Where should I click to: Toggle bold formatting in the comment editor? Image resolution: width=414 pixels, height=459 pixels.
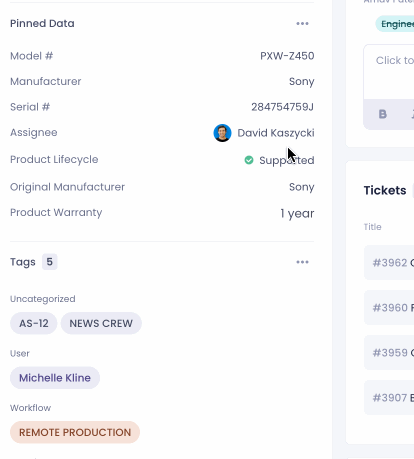(x=383, y=114)
